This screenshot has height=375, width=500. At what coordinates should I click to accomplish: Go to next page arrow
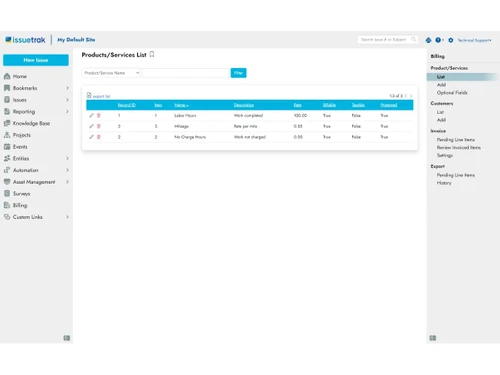pos(411,96)
